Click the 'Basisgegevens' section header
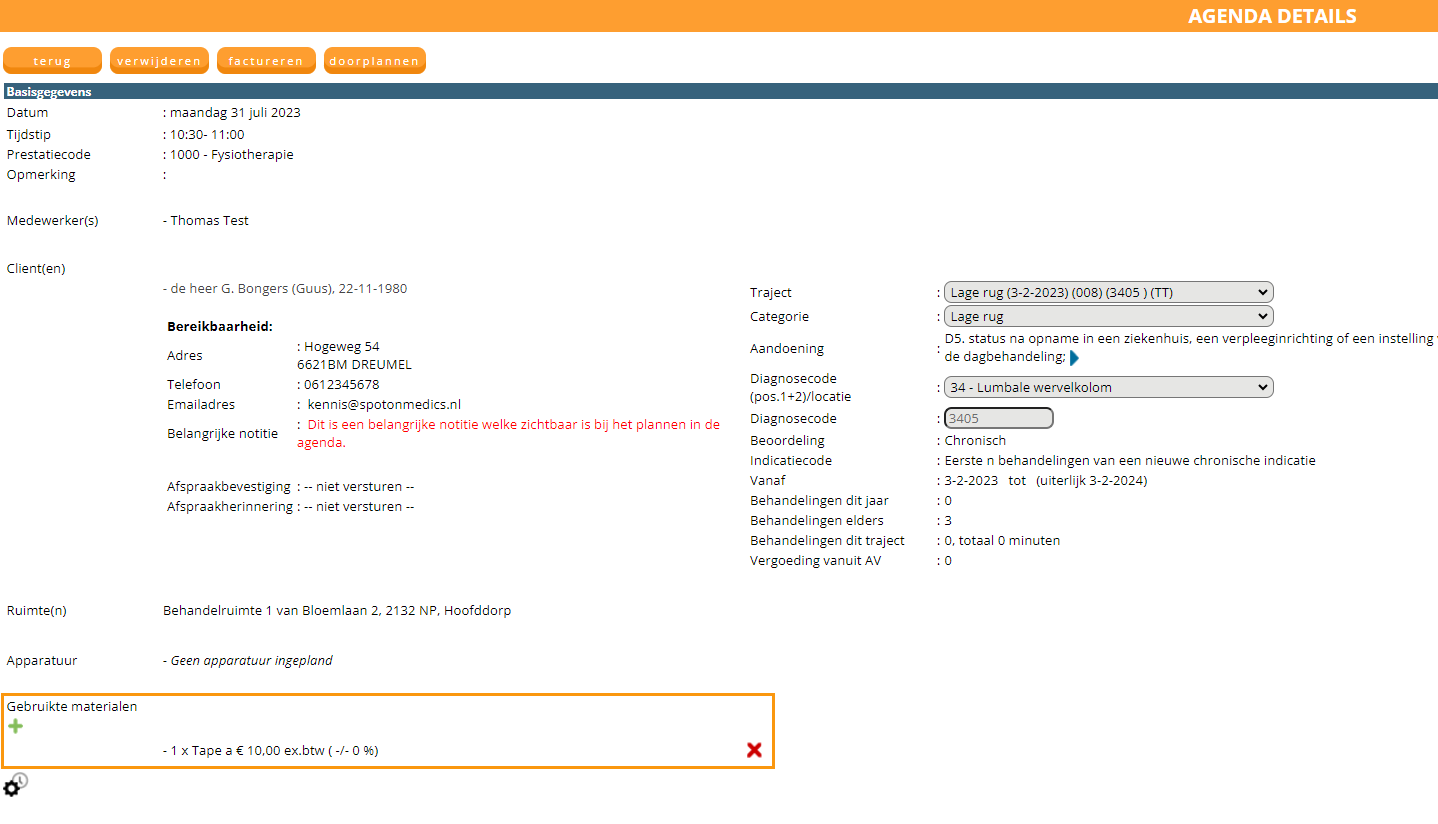This screenshot has height=824, width=1438. click(x=50, y=92)
